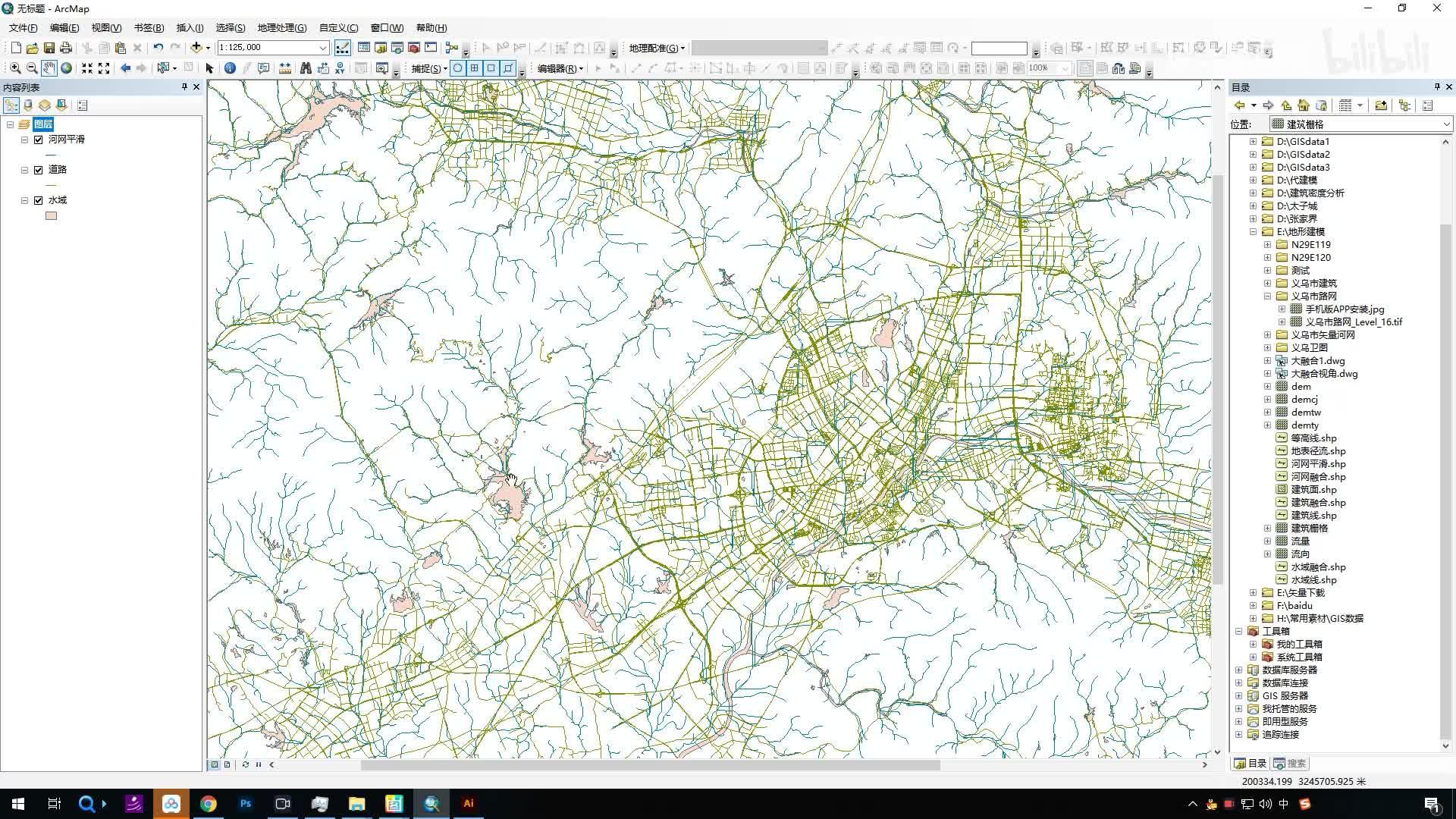Open the 水域 fill color symbol
The image size is (1456, 819).
52,216
